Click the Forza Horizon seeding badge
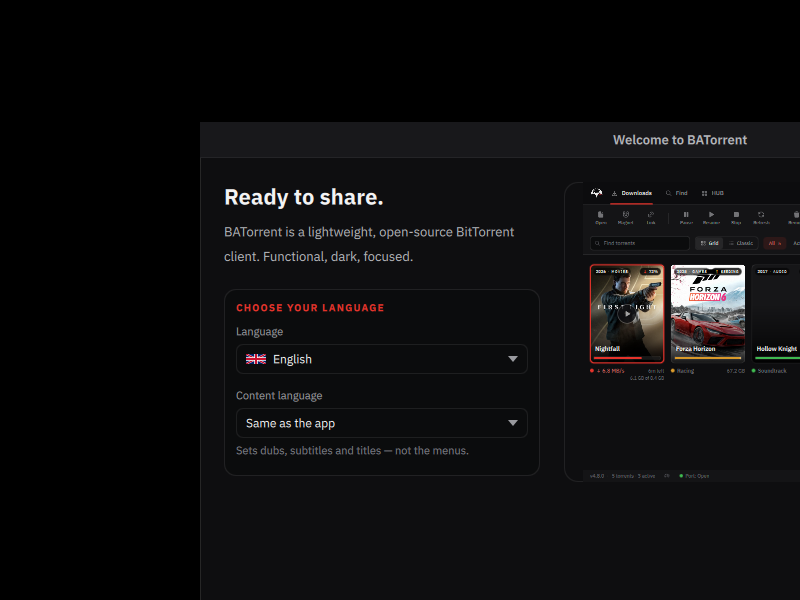The height and width of the screenshot is (600, 800). tap(728, 271)
